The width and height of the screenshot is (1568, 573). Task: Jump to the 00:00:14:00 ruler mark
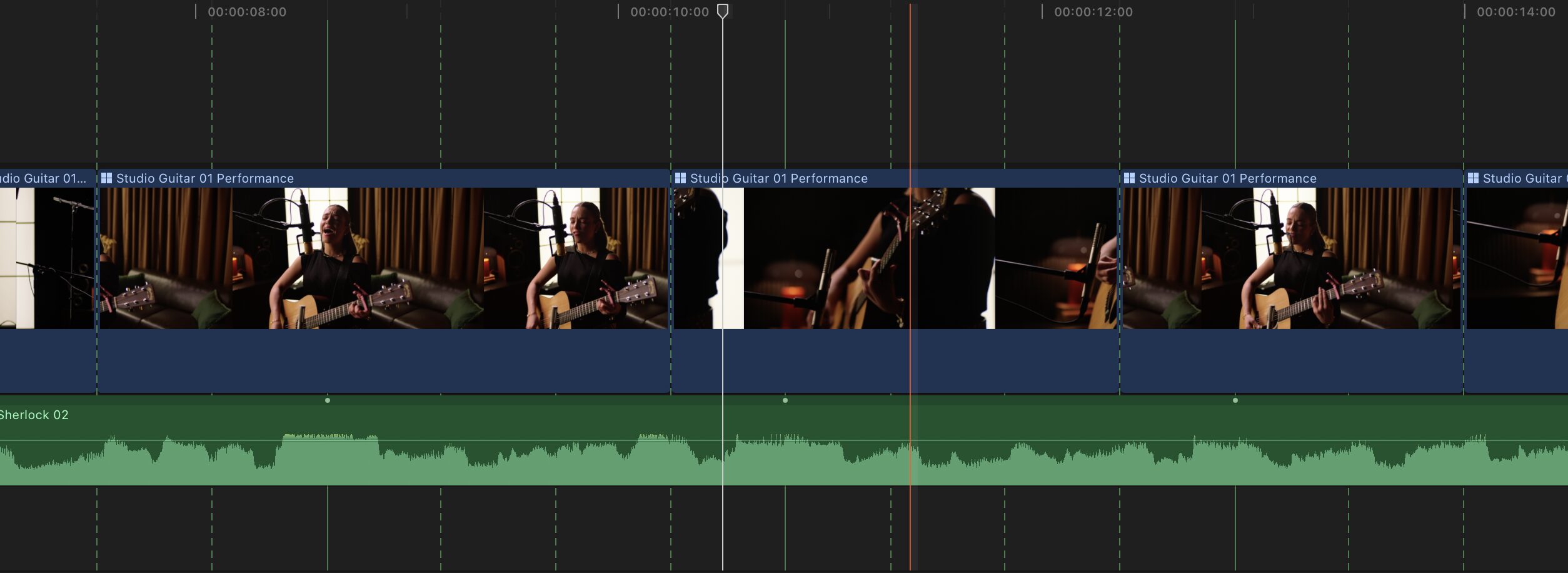click(1515, 12)
